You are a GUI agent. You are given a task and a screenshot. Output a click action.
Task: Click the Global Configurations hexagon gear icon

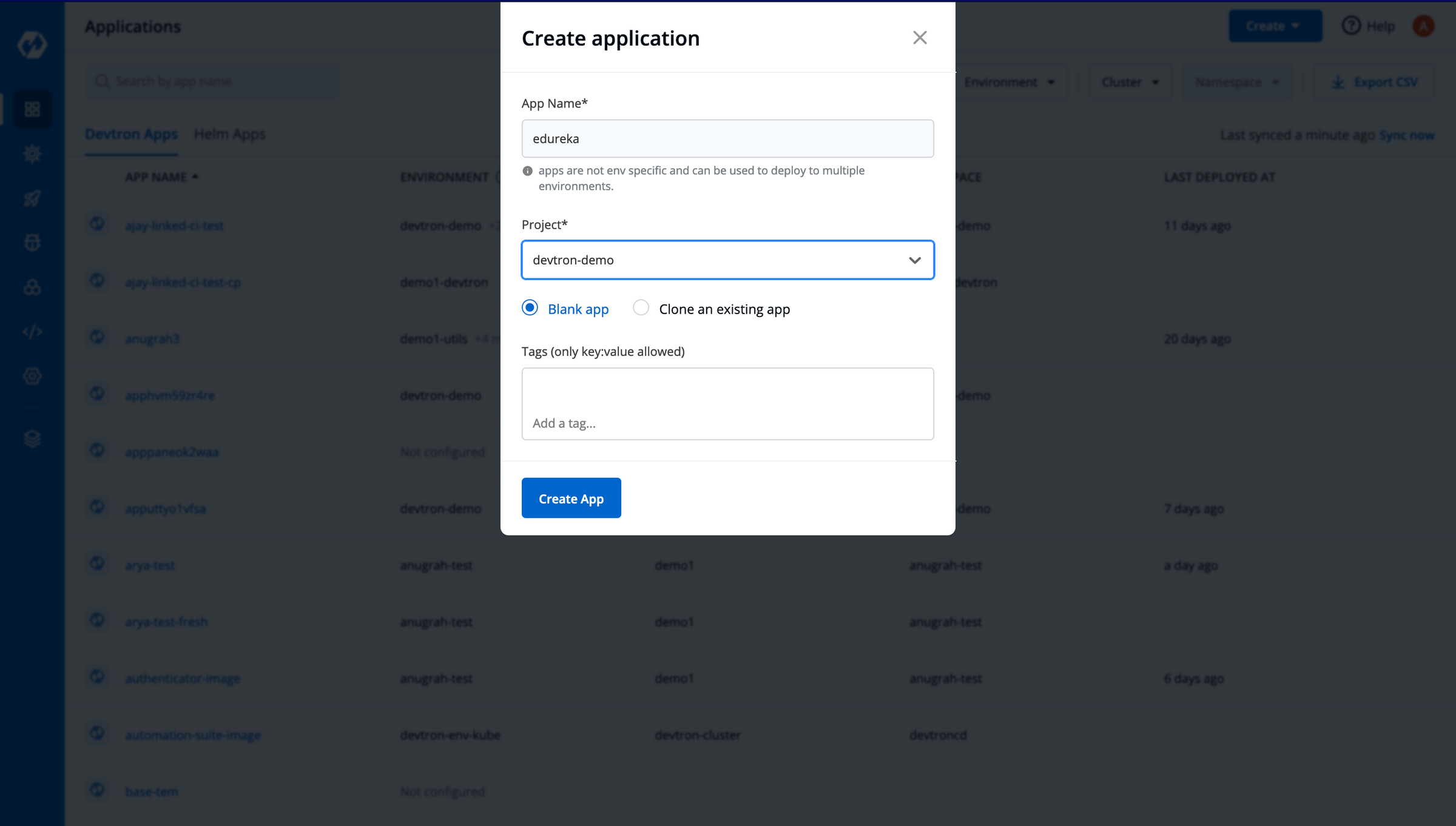33,375
